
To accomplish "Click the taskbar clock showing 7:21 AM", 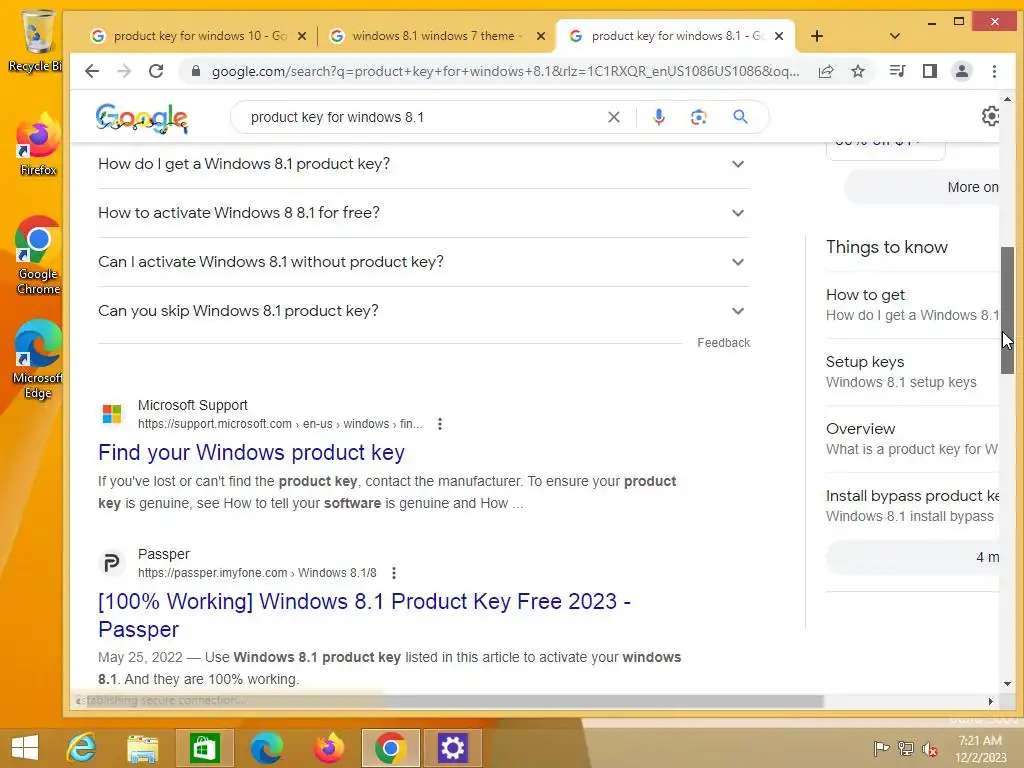I will coord(980,749).
